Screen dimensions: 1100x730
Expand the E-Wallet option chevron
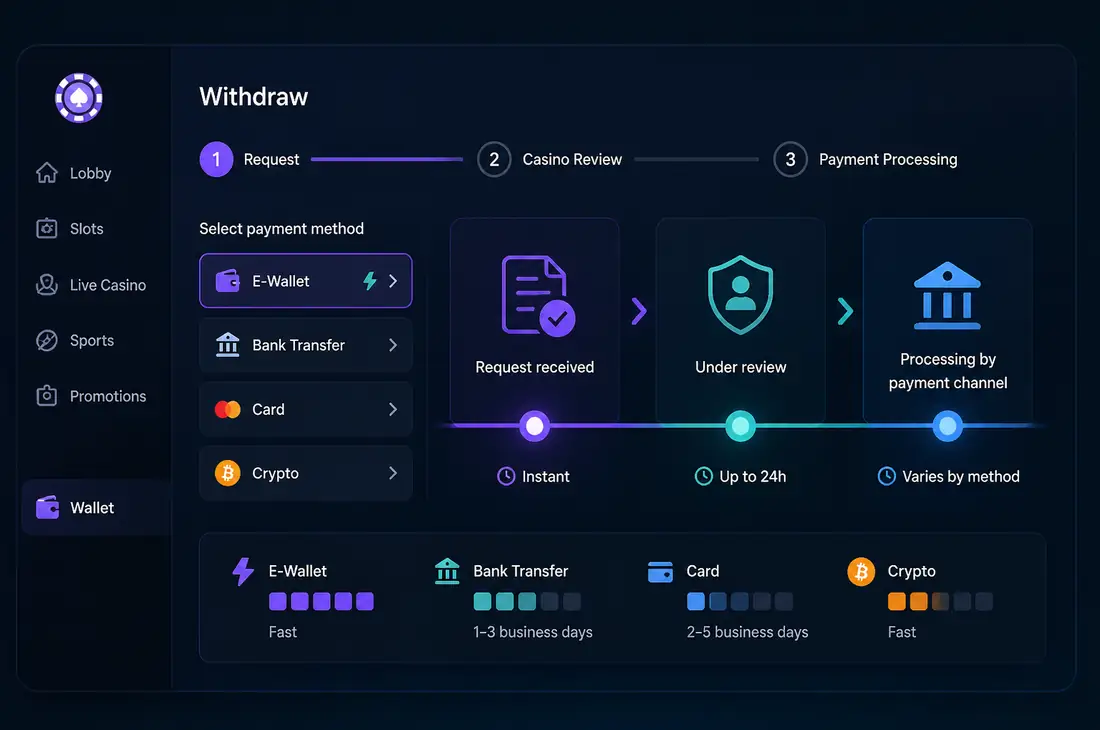pos(393,281)
